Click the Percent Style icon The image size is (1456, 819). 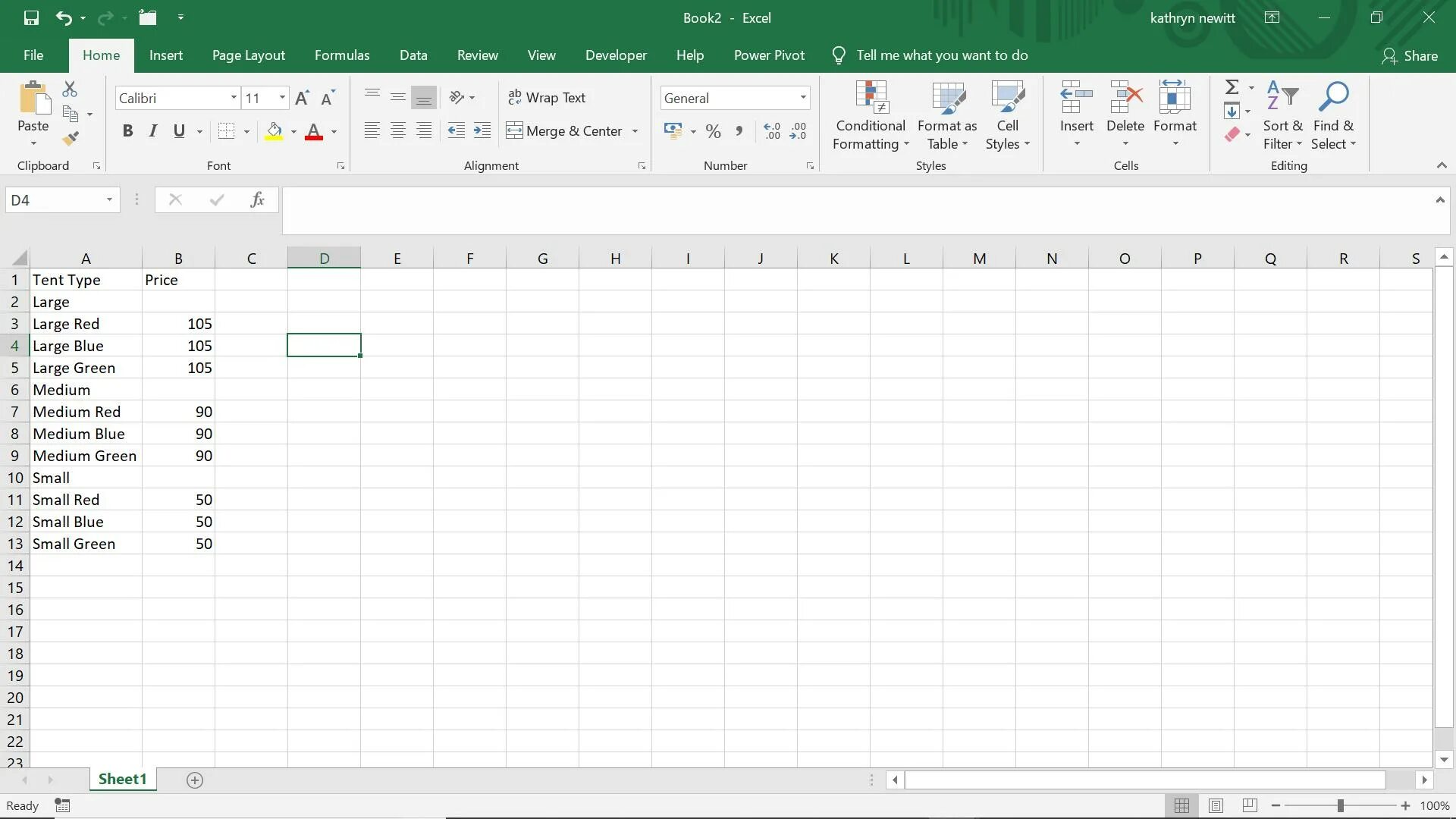click(713, 131)
